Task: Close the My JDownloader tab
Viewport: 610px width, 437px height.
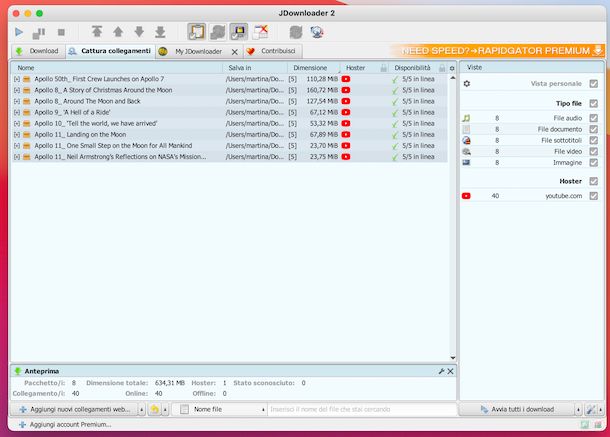Action: tap(235, 52)
